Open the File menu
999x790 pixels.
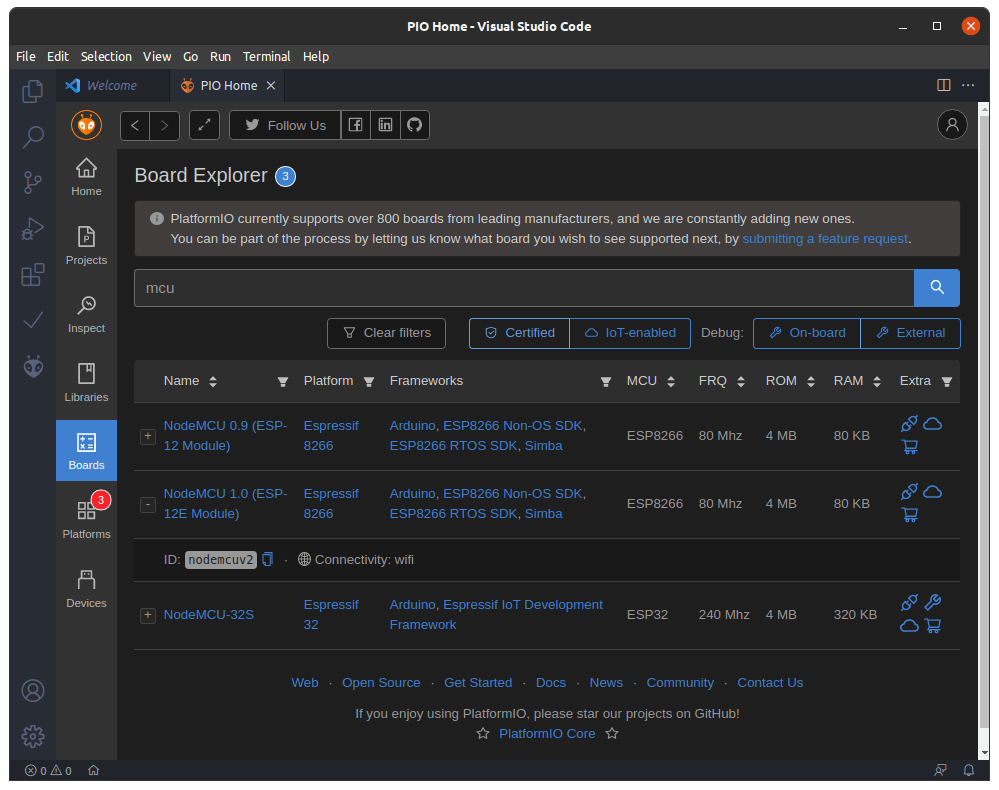pyautogui.click(x=26, y=57)
